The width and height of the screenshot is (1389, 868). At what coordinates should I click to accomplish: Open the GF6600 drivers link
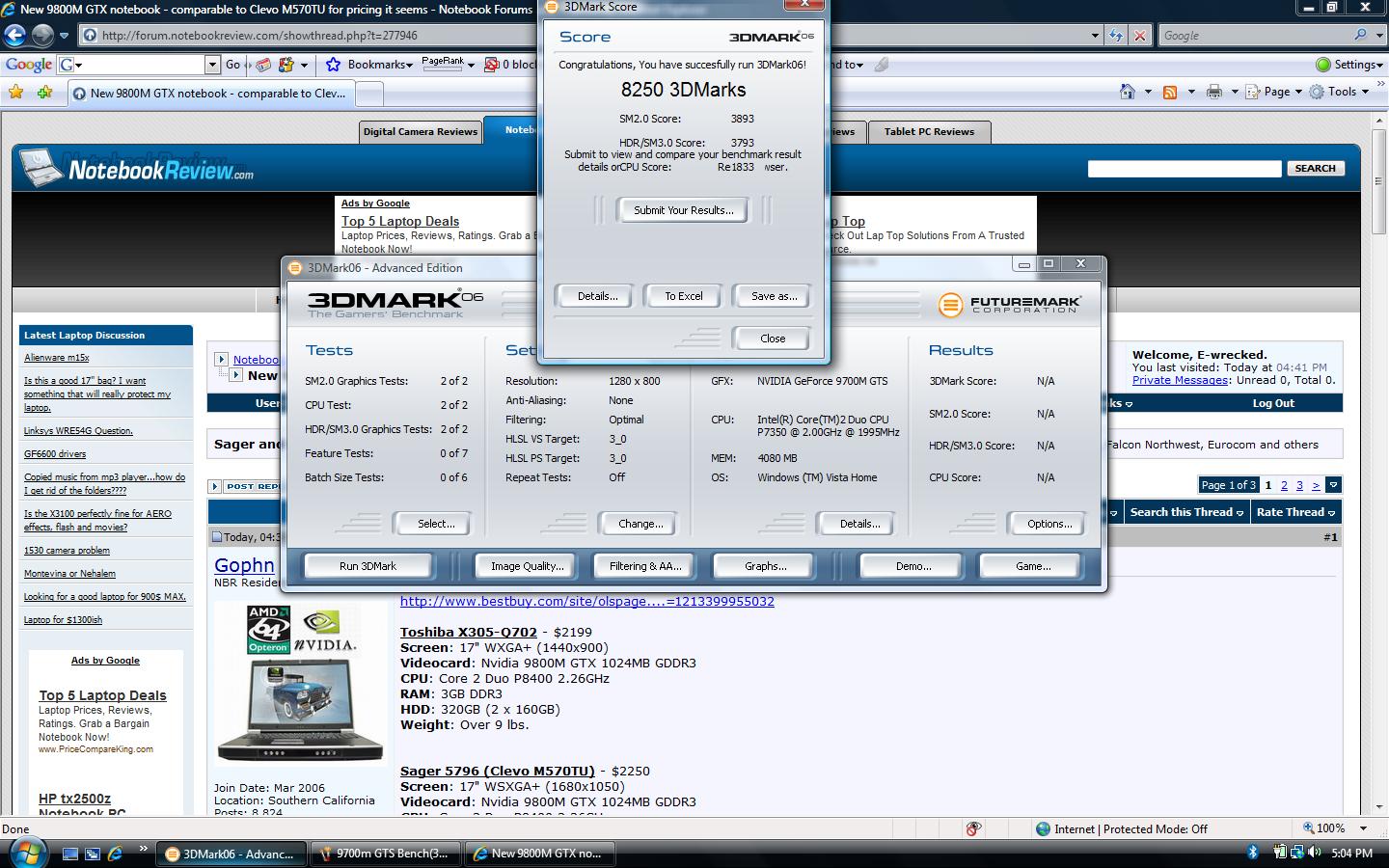[55, 454]
